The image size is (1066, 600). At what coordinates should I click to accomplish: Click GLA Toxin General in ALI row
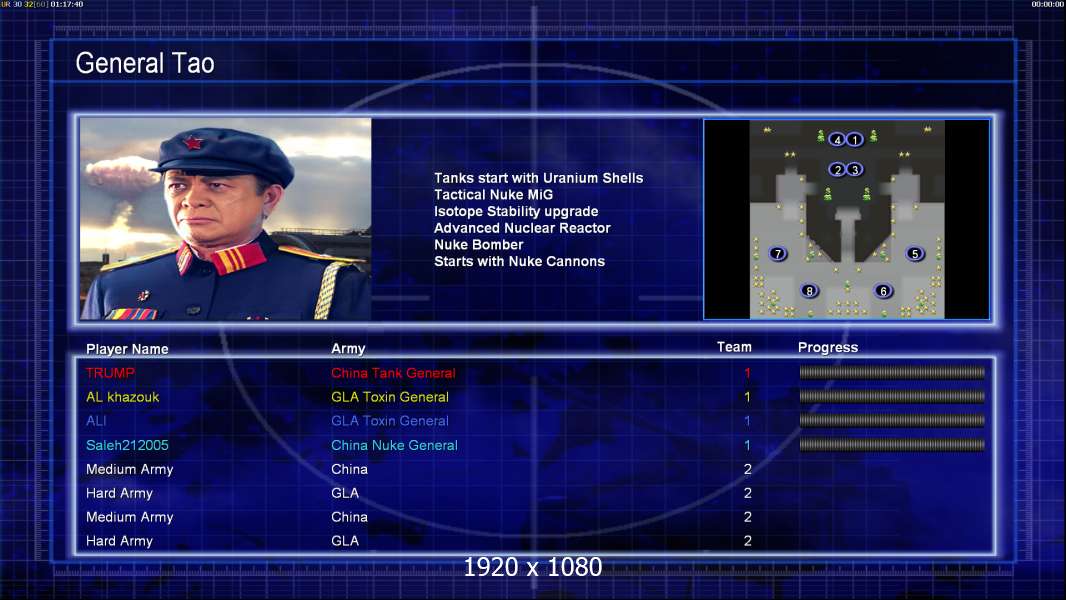[x=390, y=421]
